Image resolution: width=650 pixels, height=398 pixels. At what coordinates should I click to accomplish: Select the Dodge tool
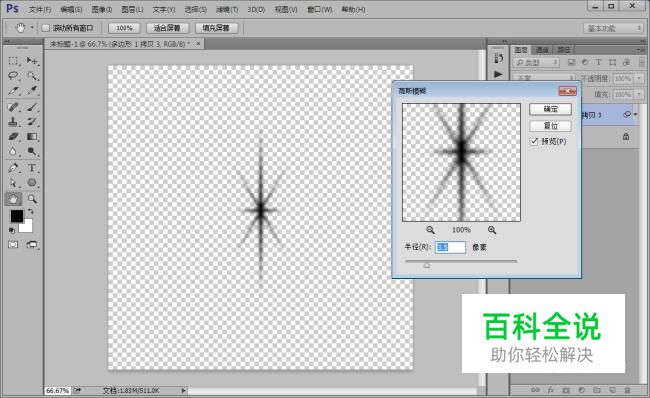tap(32, 151)
